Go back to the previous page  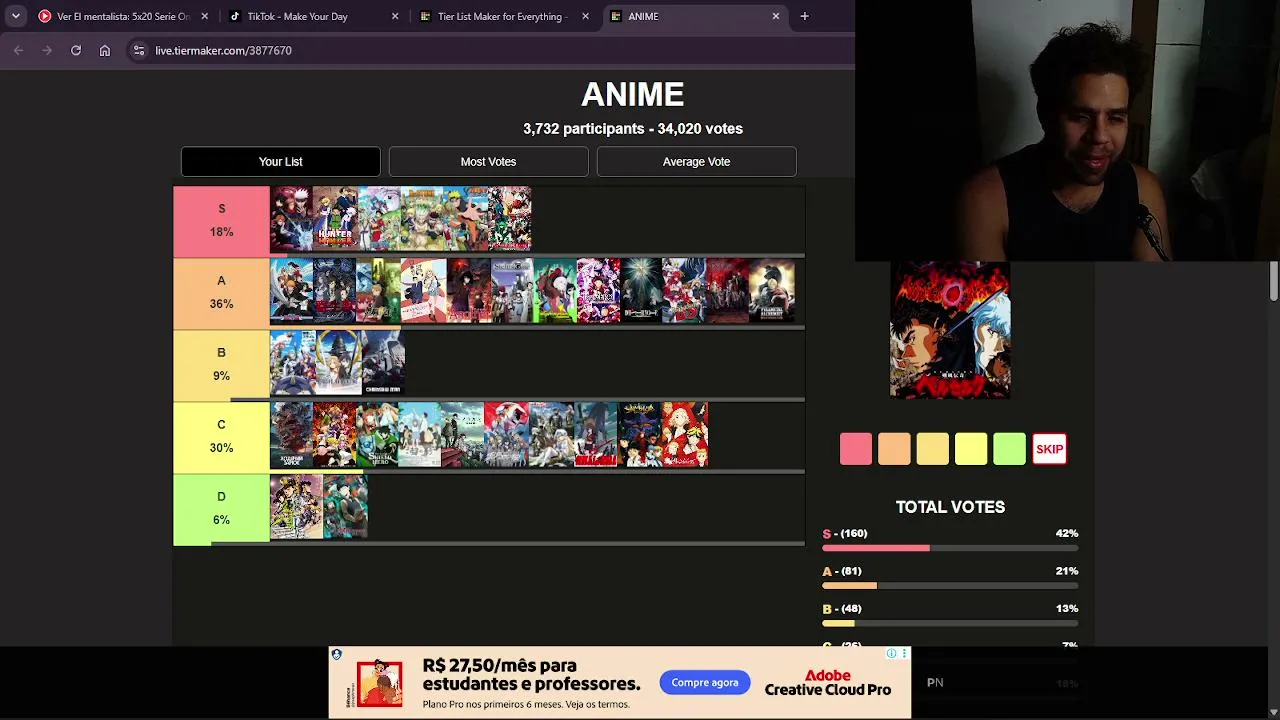[18, 50]
